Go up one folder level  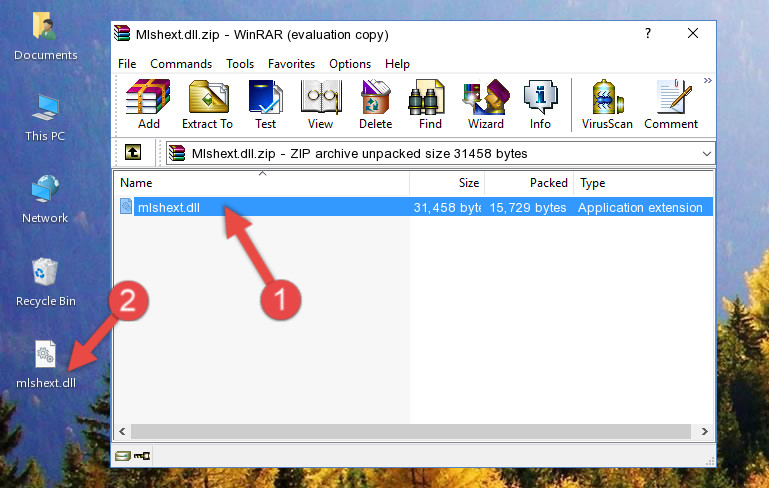(133, 153)
